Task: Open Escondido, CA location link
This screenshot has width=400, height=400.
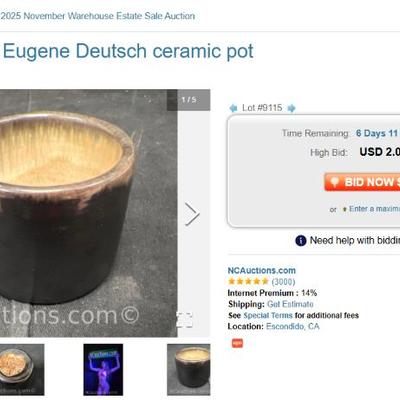Action: tap(293, 326)
